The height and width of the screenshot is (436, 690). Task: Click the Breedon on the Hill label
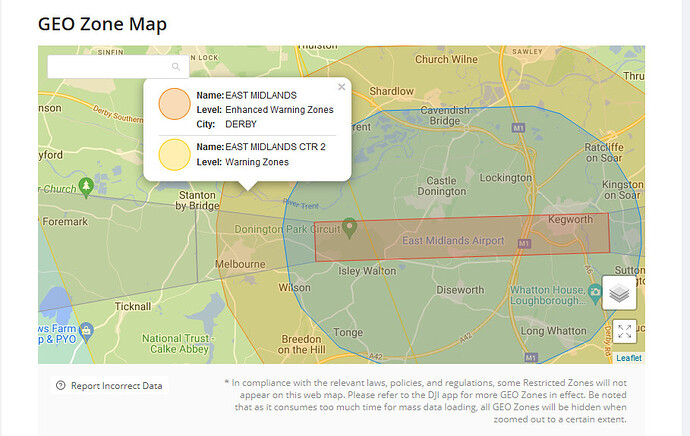[x=302, y=344]
